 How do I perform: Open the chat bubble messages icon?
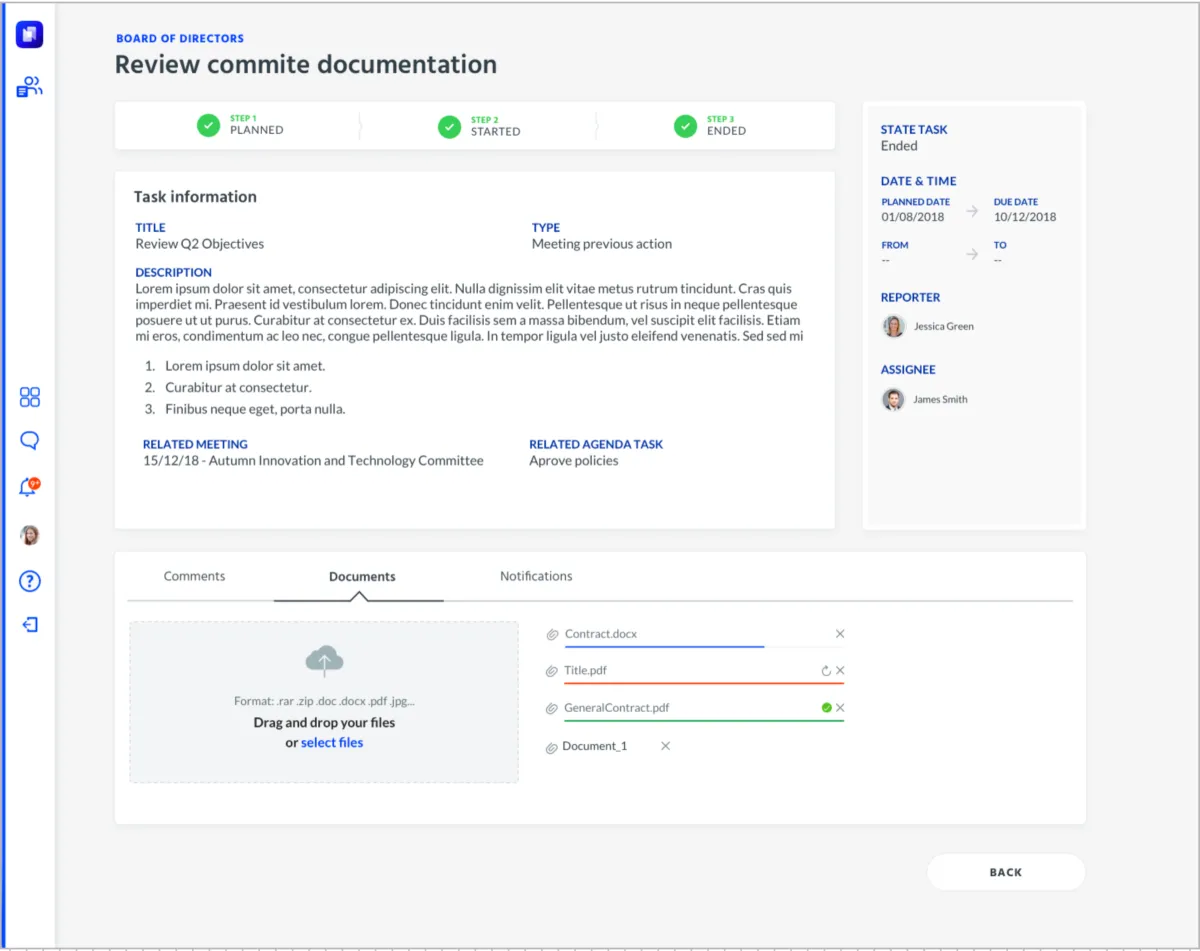pos(30,441)
